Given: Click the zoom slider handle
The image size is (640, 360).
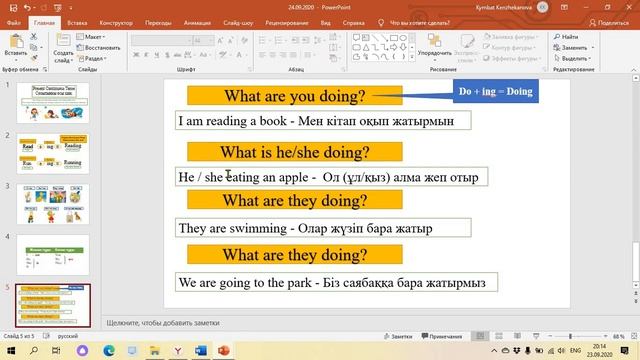Looking at the screenshot, I should [x=570, y=336].
